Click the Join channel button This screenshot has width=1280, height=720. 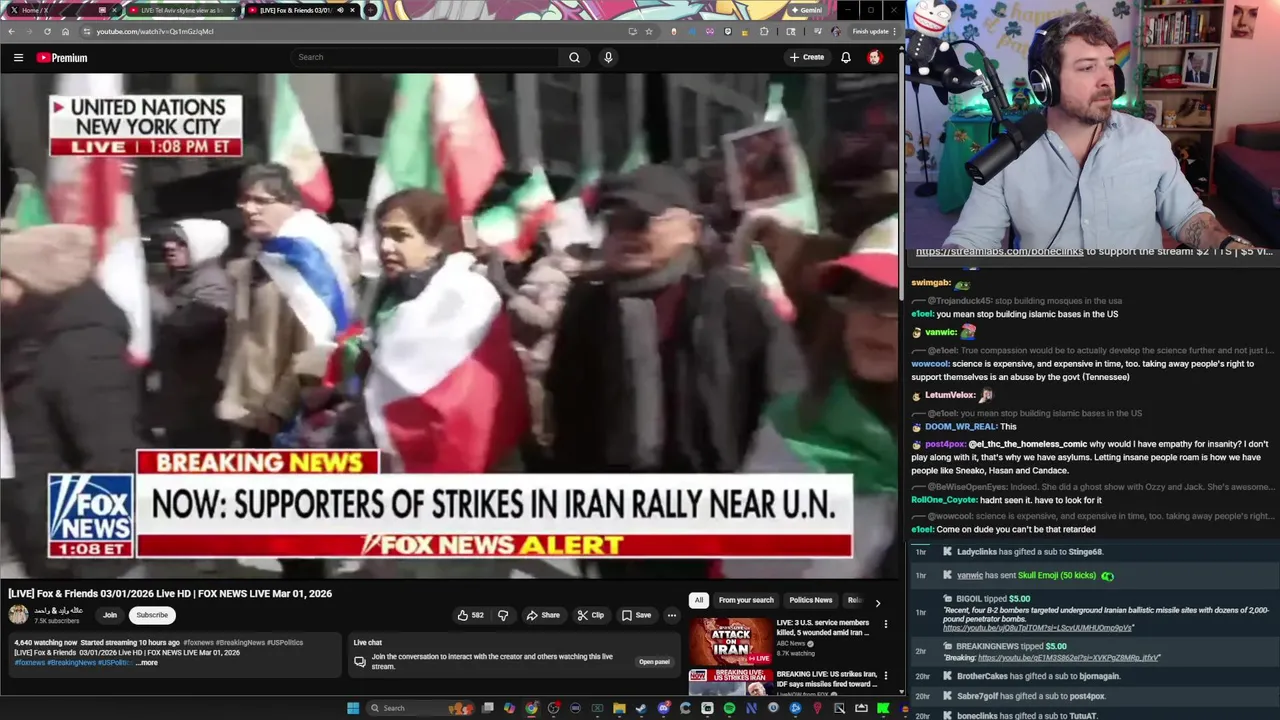coord(110,615)
